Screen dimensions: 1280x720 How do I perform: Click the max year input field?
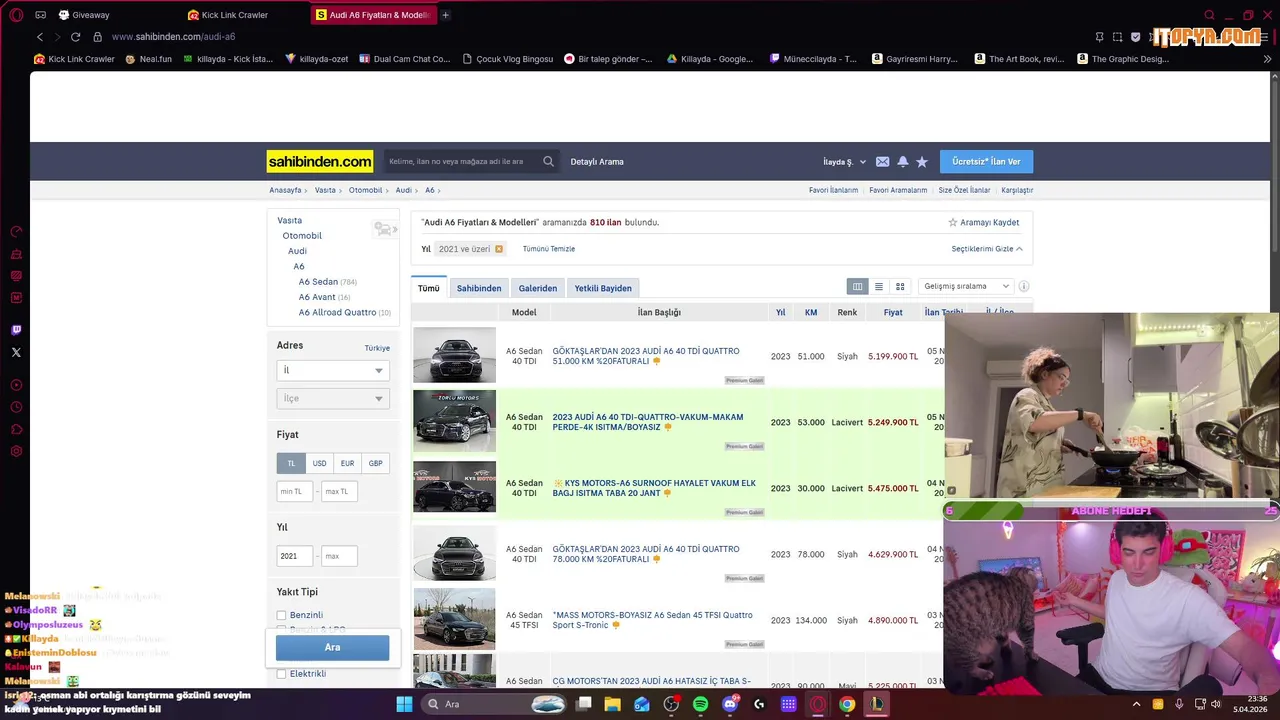(339, 556)
